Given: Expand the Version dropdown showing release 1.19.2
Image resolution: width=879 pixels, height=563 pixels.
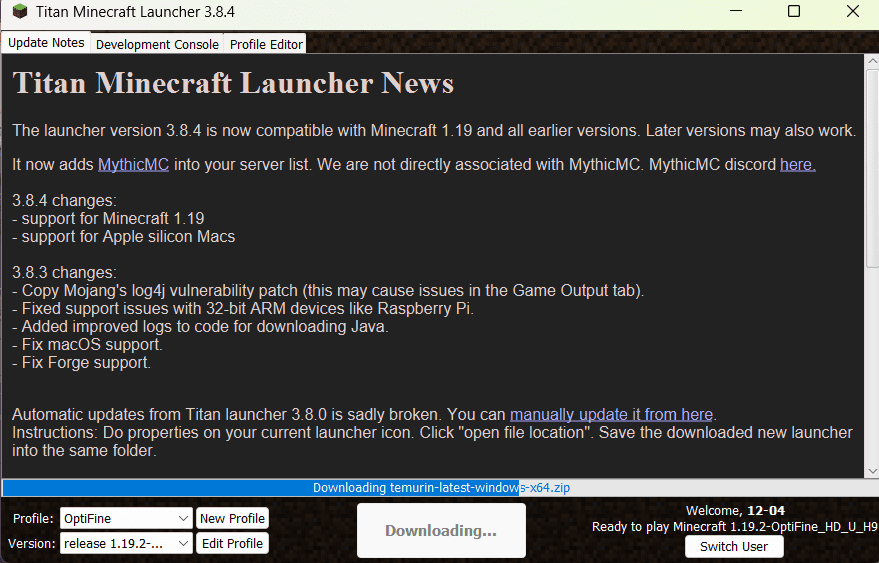Looking at the screenshot, I should click(126, 543).
